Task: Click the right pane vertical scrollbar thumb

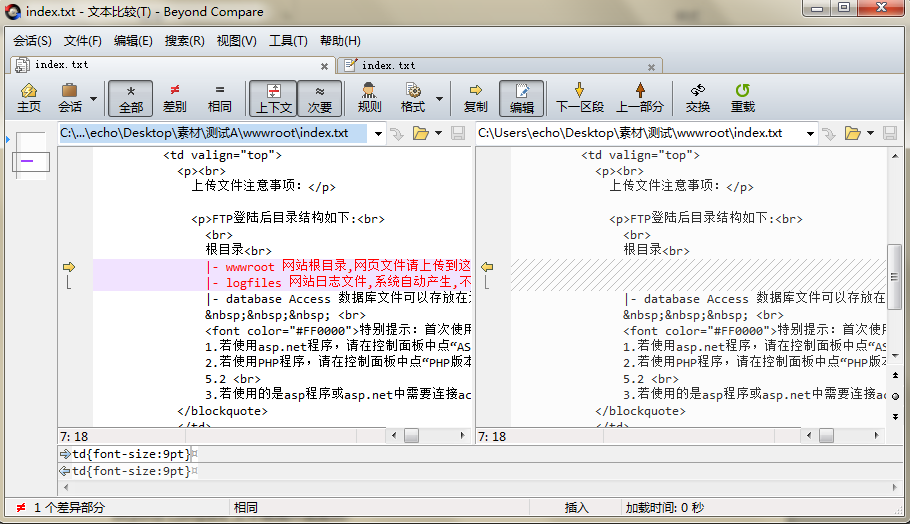Action: point(894,277)
